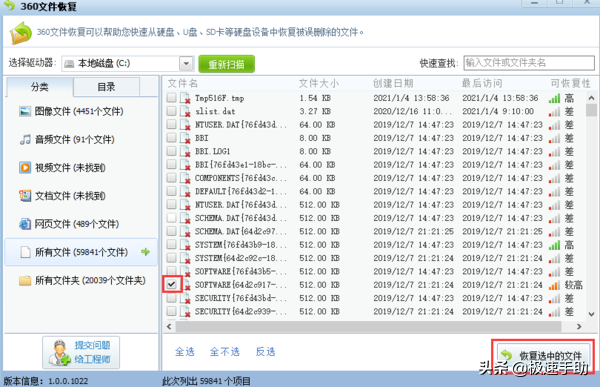Sort by 最后访问 column header

[482, 83]
